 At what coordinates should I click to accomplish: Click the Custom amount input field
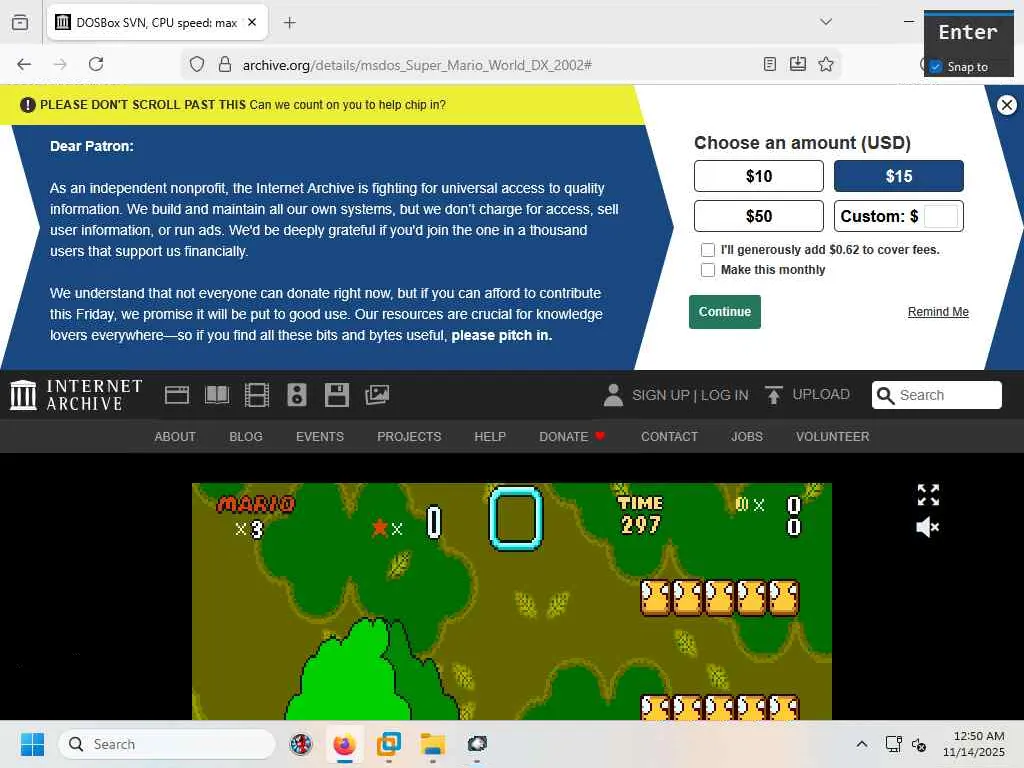point(941,216)
